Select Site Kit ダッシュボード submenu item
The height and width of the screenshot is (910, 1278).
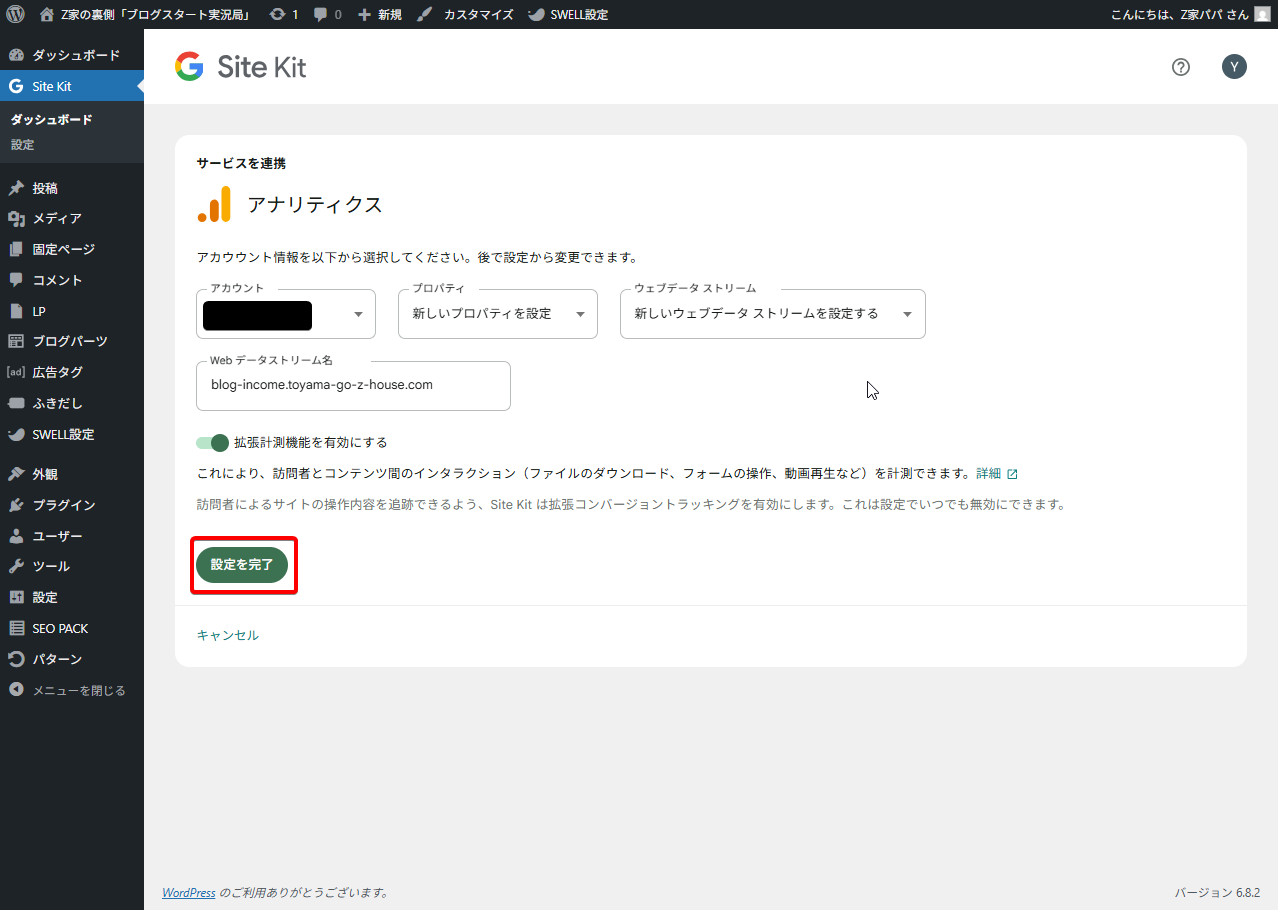[52, 120]
